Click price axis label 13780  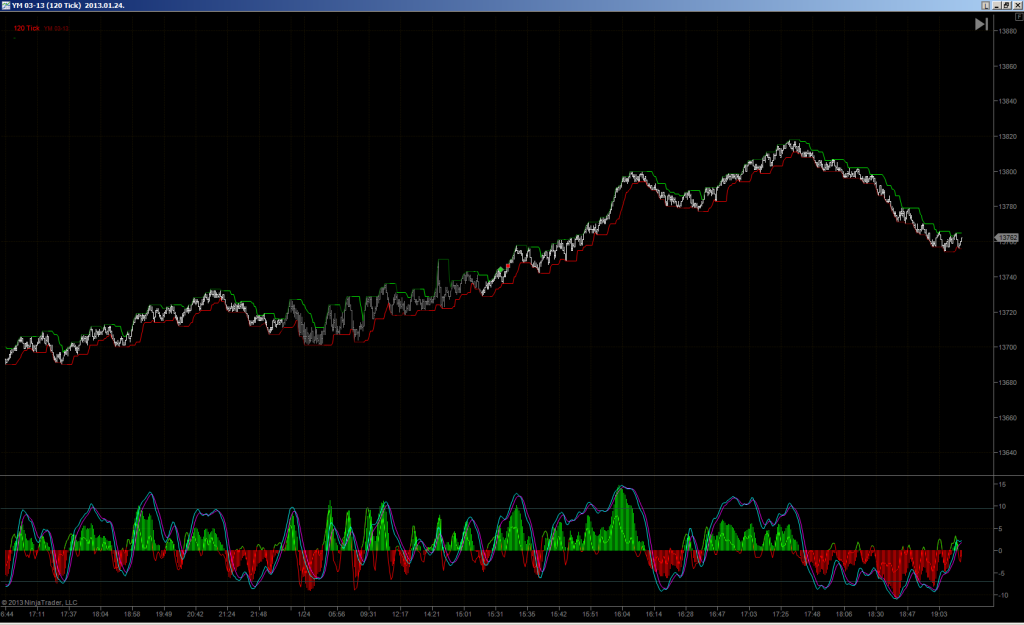coord(1008,206)
